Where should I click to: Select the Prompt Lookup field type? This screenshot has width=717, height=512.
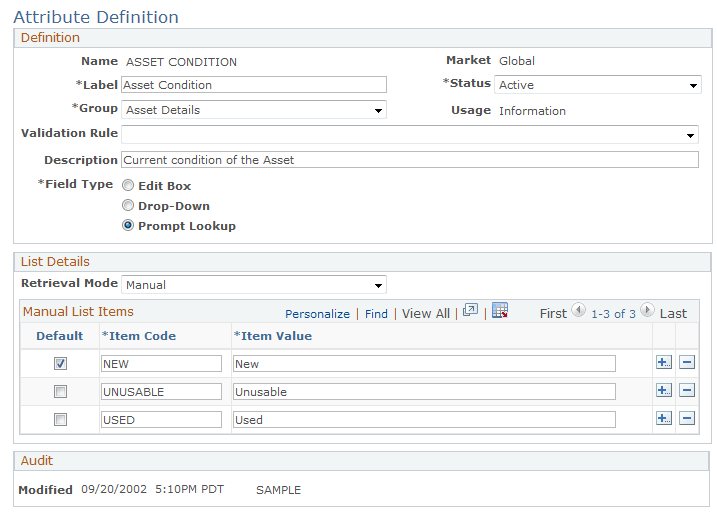128,225
